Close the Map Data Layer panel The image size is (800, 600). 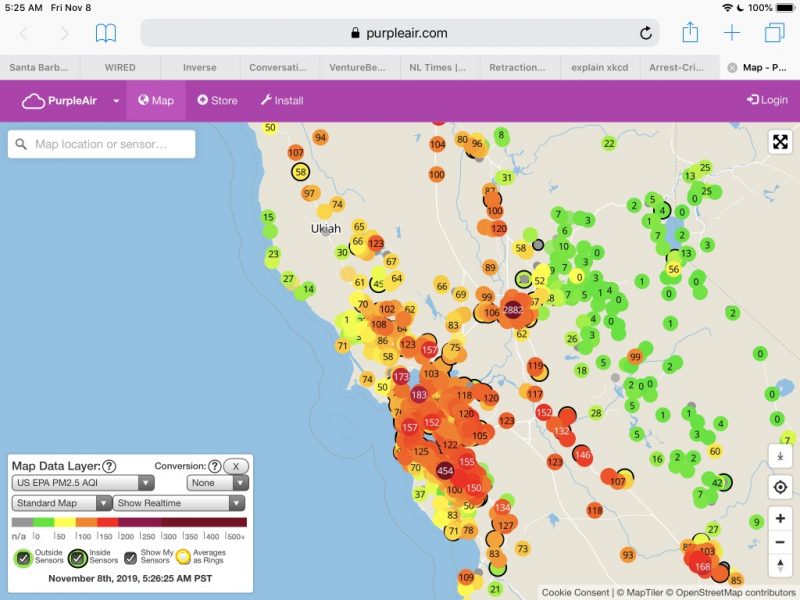tap(236, 466)
